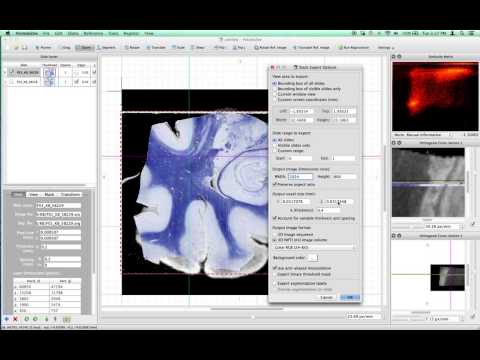Select Bounding box of visible slides only

275,89
